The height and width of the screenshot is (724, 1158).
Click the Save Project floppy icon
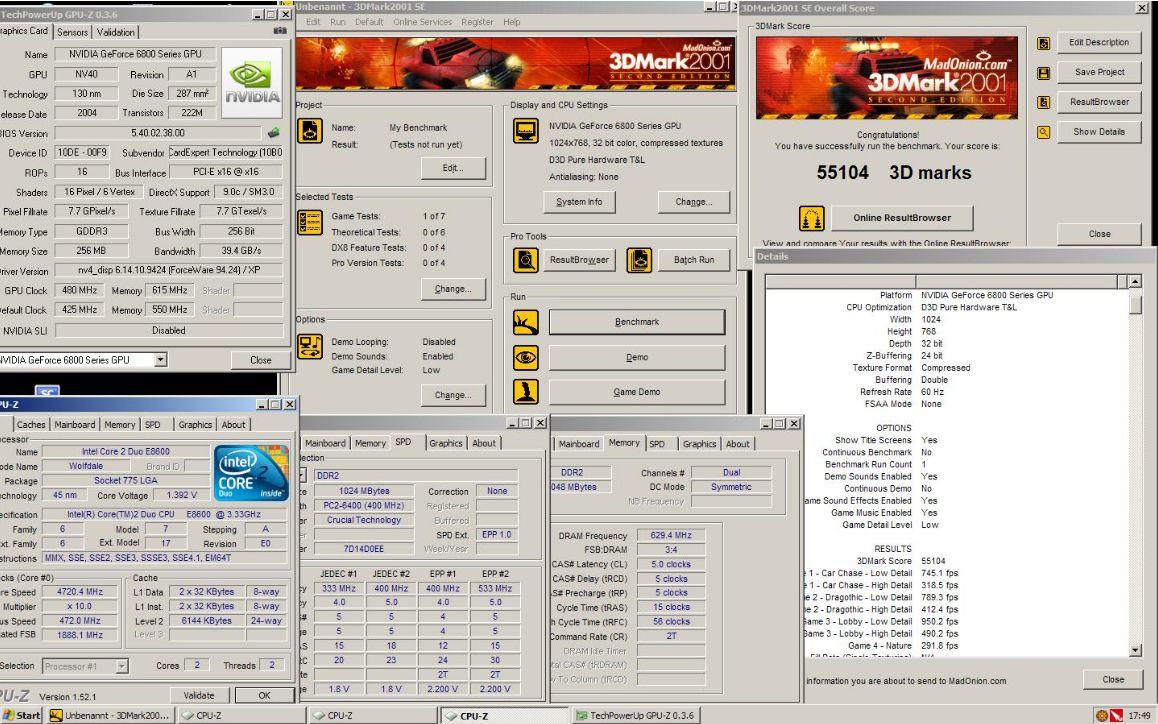coord(1044,73)
